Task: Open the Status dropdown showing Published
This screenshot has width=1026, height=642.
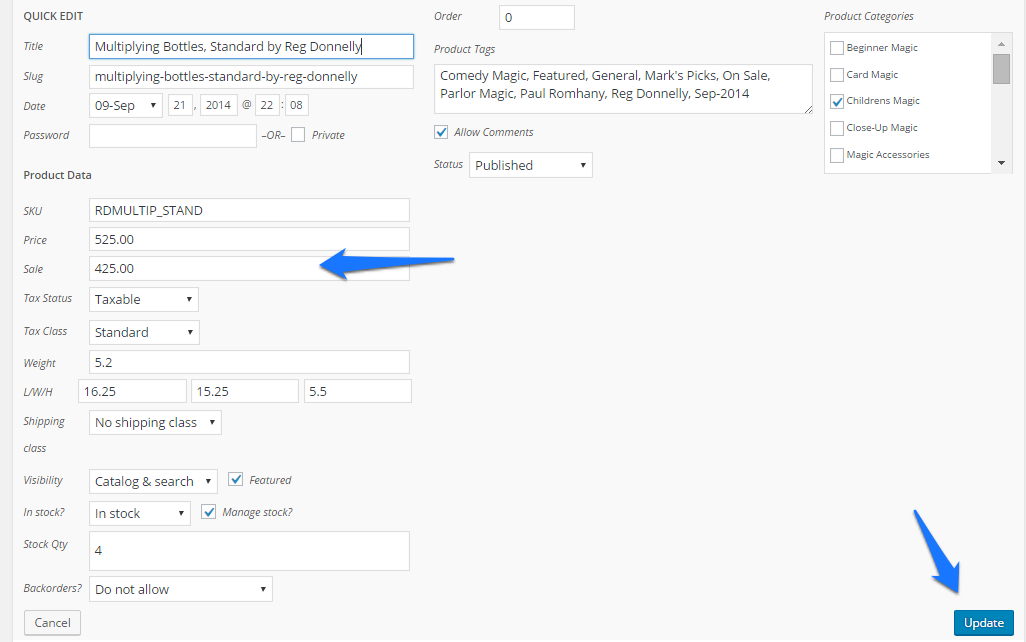Action: pos(531,165)
